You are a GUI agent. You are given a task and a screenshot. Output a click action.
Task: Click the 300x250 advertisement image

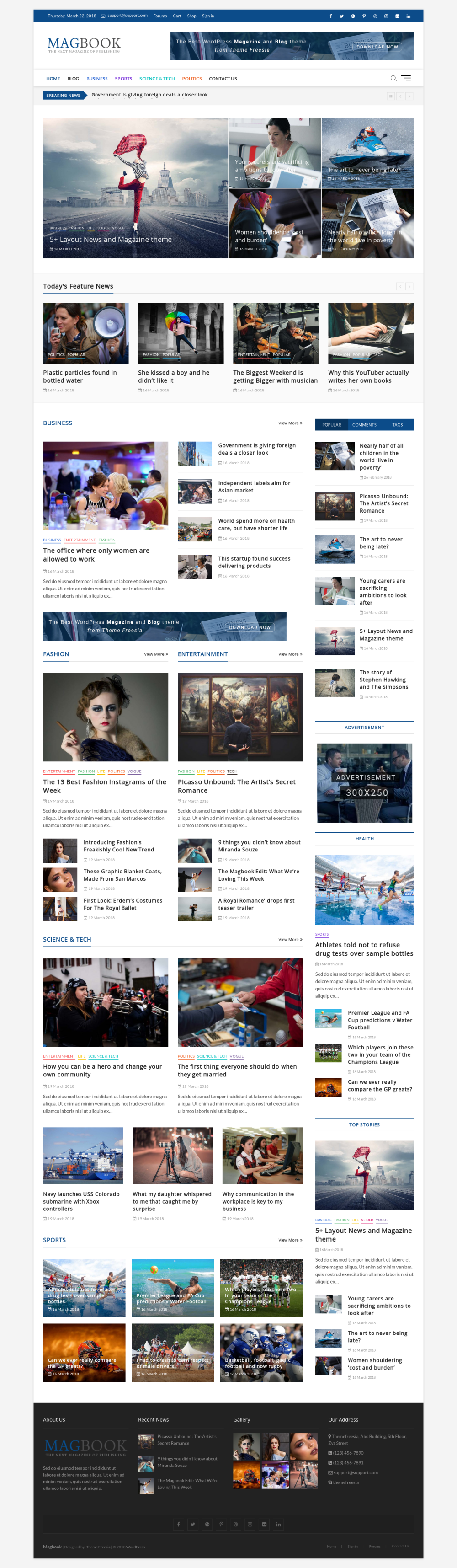(365, 783)
